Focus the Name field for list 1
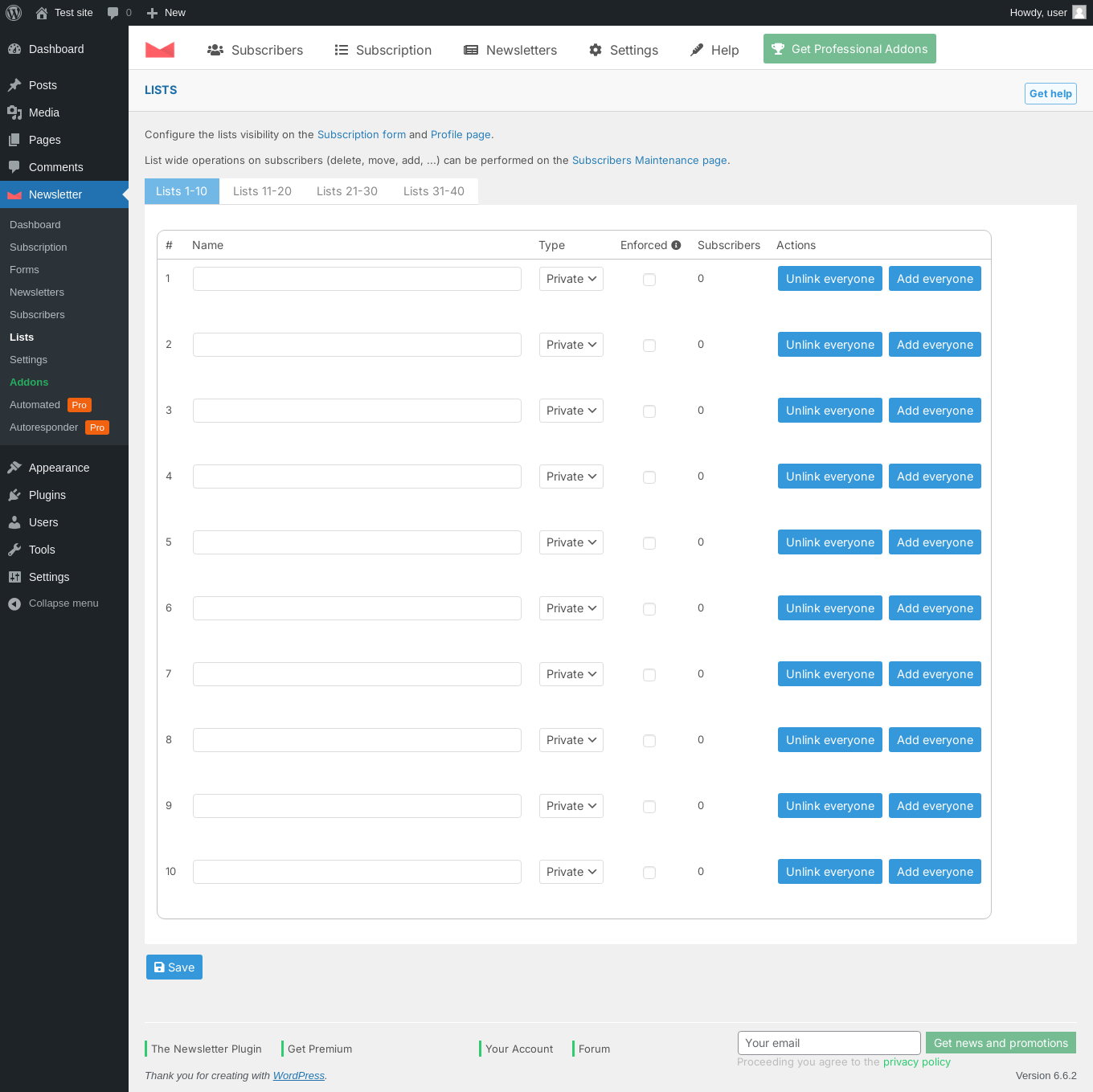 357,279
